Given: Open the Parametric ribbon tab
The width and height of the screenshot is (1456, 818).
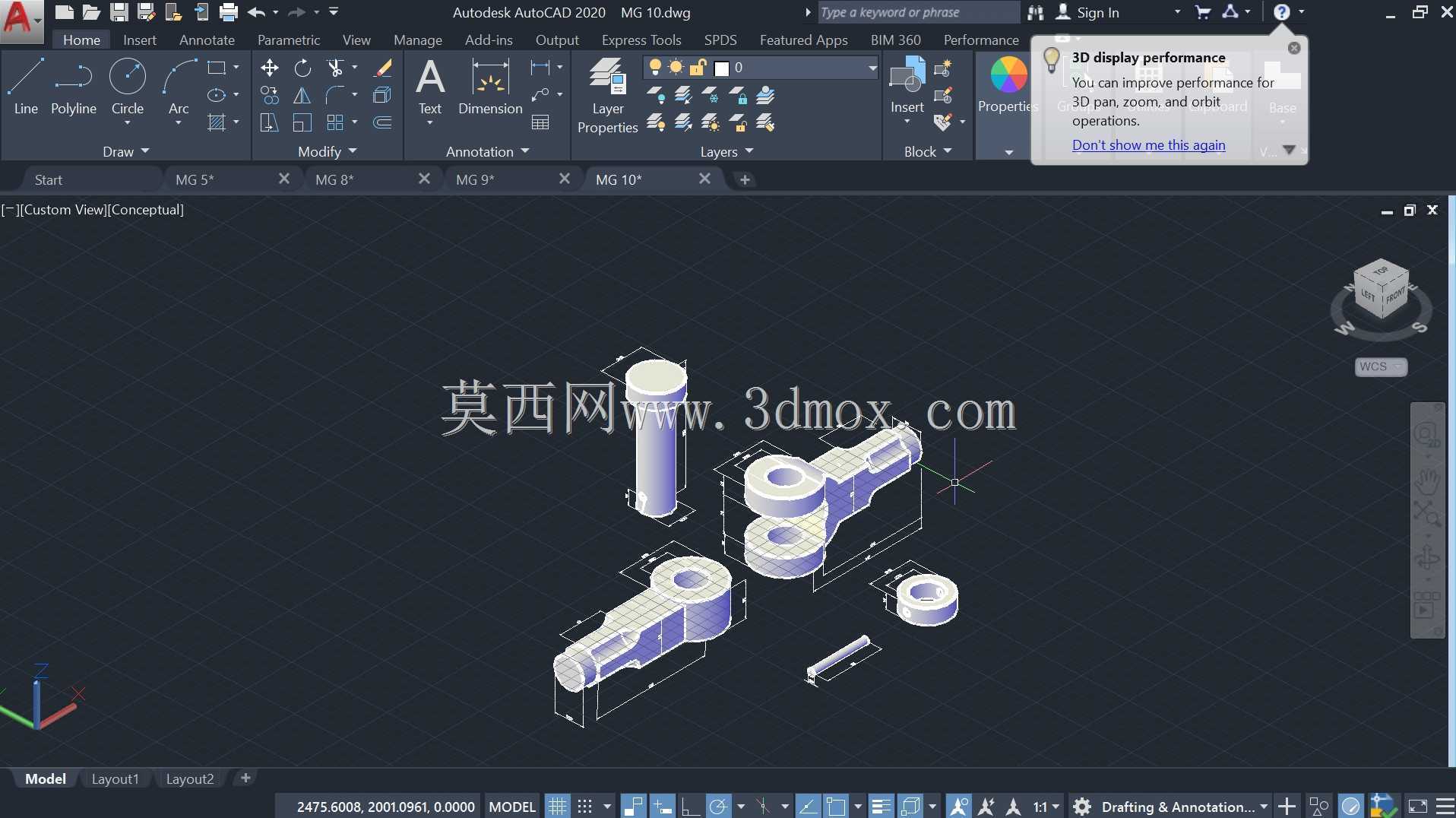Looking at the screenshot, I should coord(289,40).
